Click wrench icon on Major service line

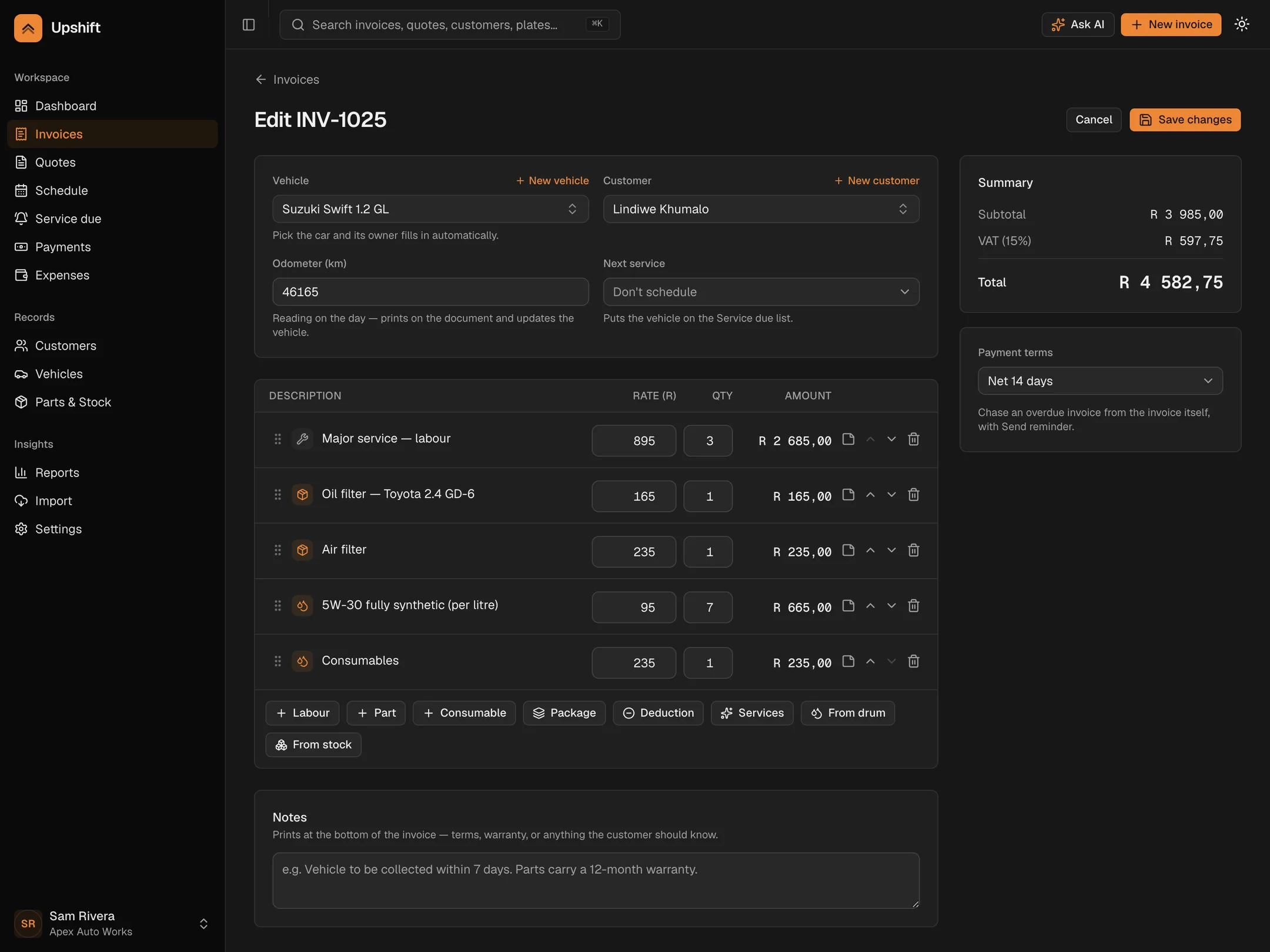click(x=302, y=439)
